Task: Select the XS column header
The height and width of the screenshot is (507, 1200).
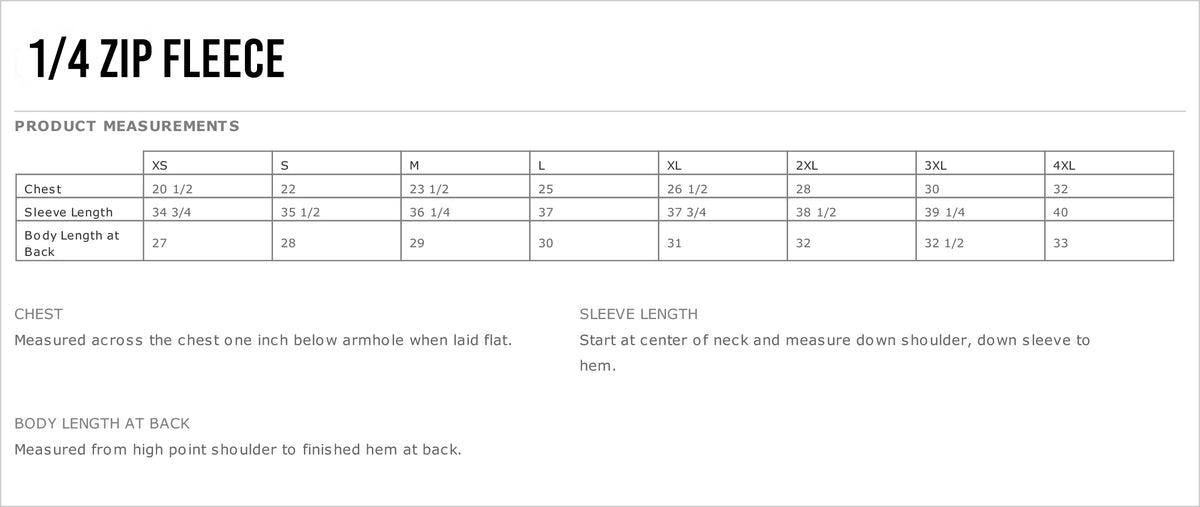Action: [160, 164]
